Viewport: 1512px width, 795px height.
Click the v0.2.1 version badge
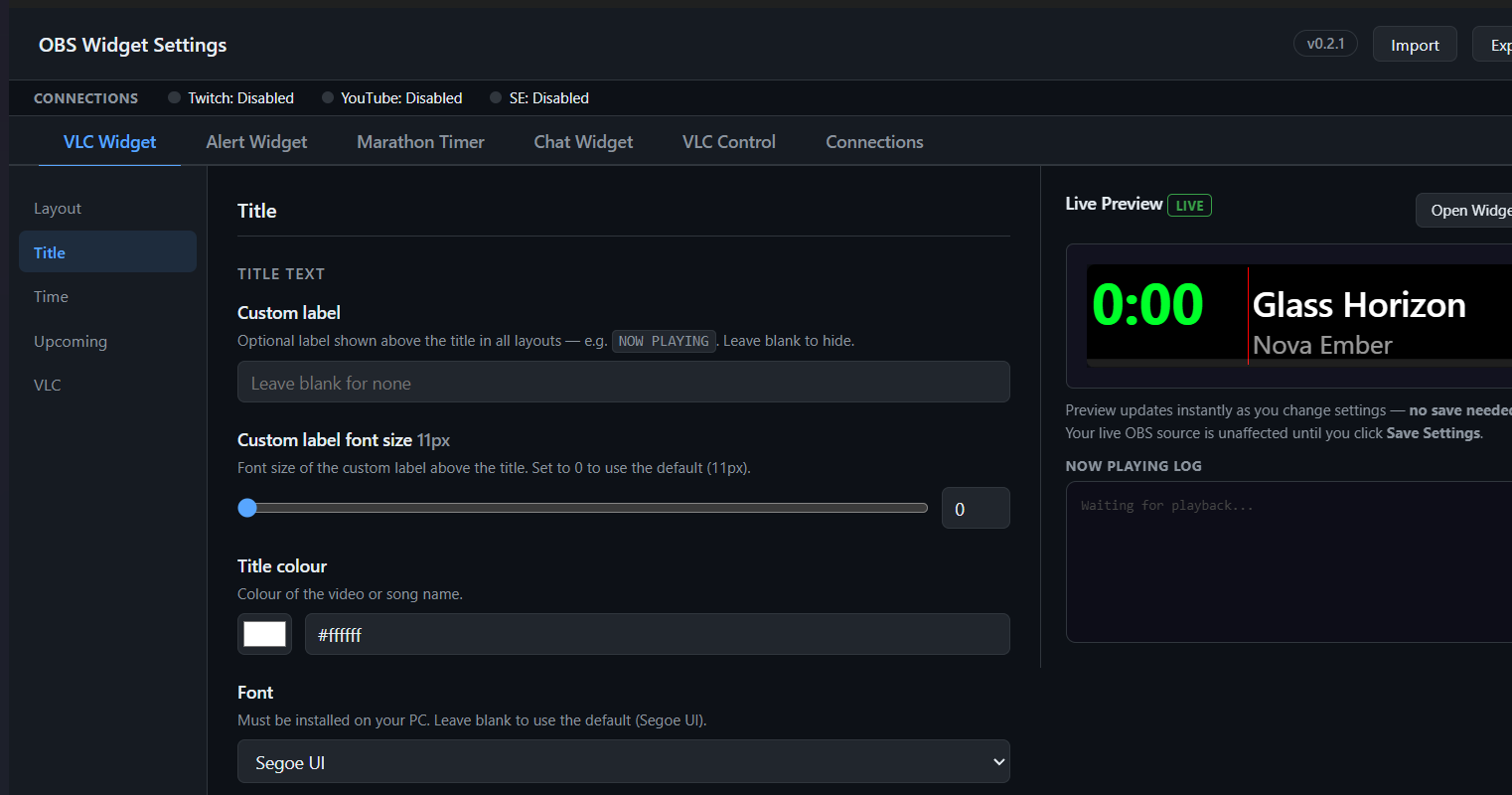(1325, 44)
